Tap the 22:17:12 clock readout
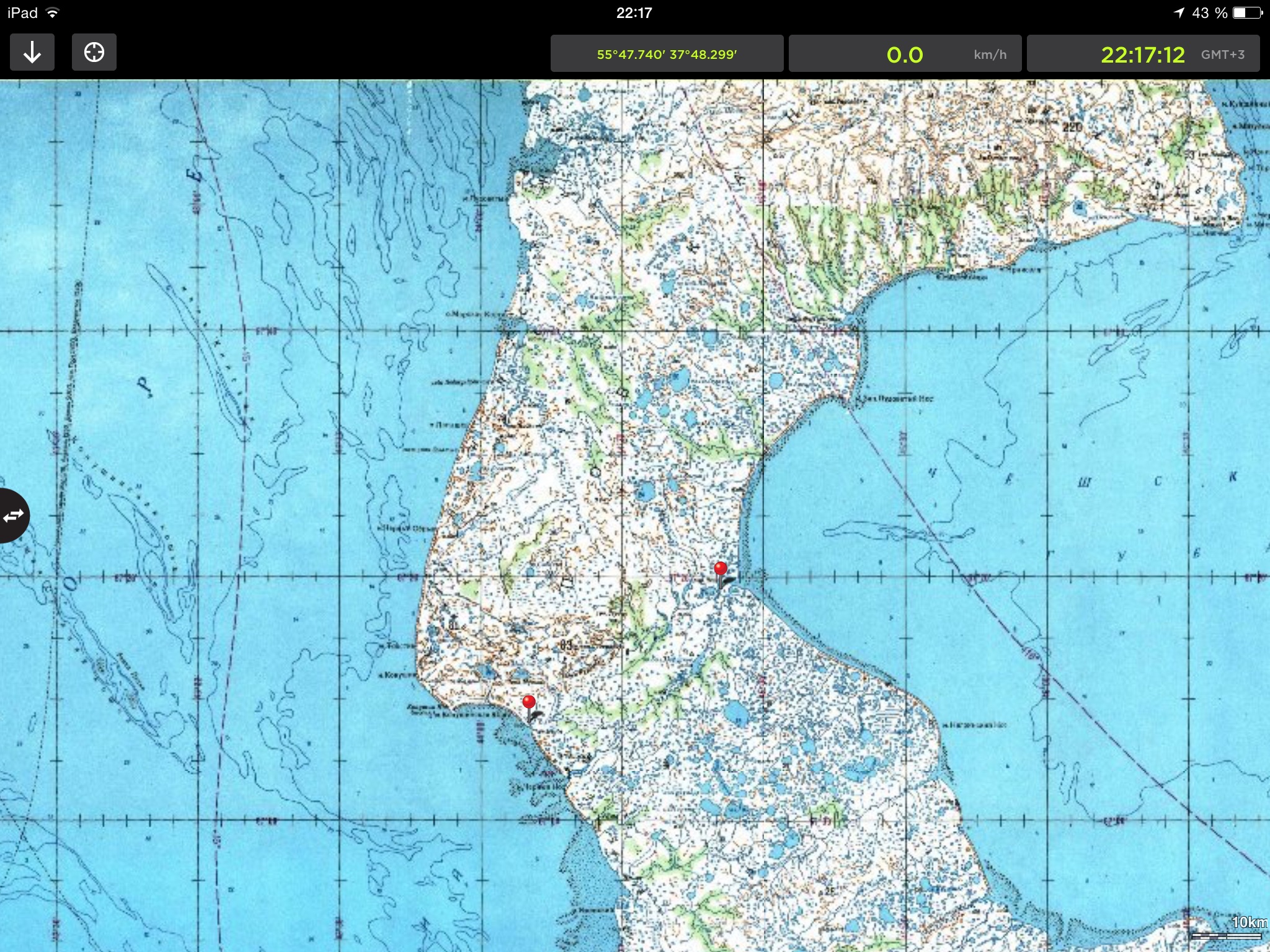 tap(1143, 55)
